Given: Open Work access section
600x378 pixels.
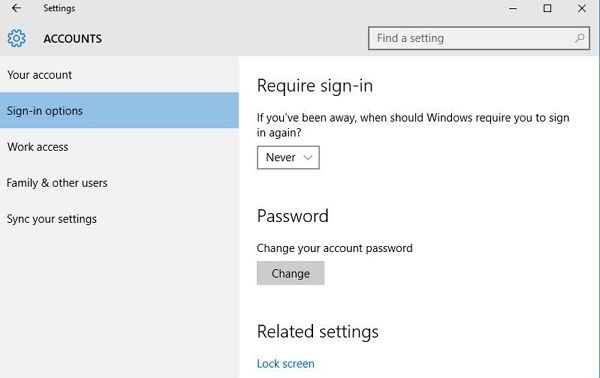Looking at the screenshot, I should click(x=119, y=147).
